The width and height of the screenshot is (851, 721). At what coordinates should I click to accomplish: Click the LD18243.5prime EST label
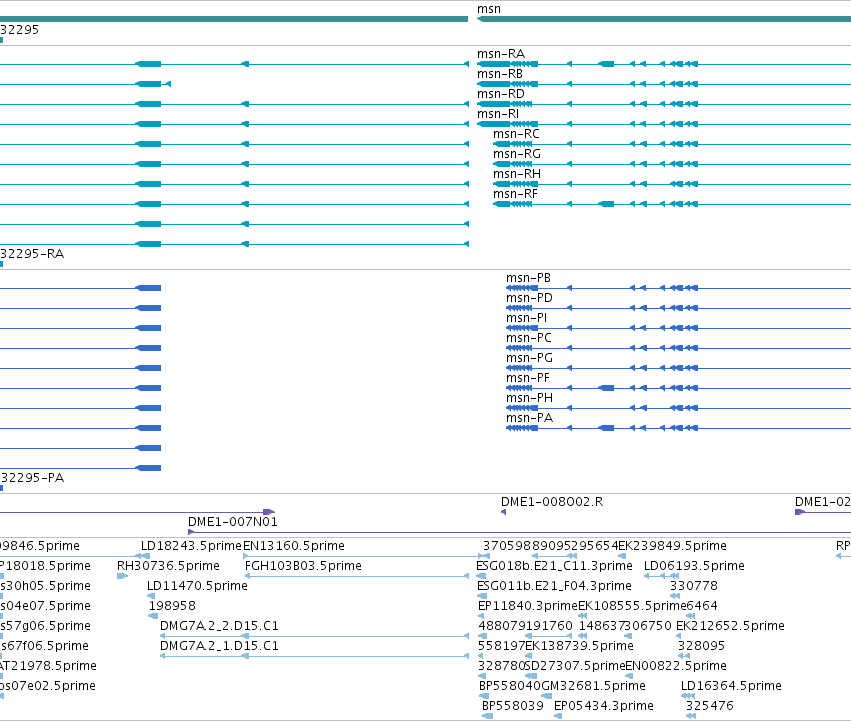[x=191, y=546]
